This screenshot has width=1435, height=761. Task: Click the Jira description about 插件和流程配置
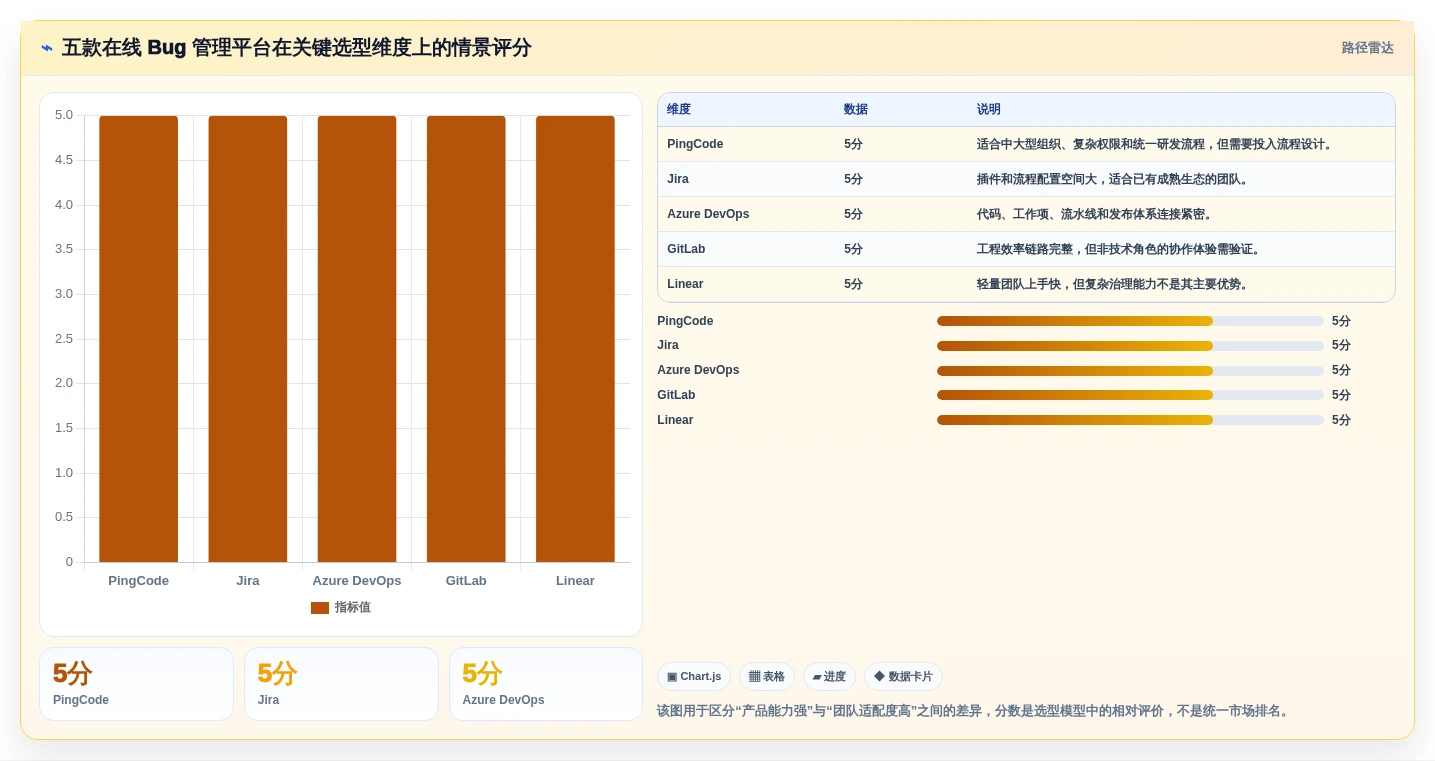point(1113,179)
